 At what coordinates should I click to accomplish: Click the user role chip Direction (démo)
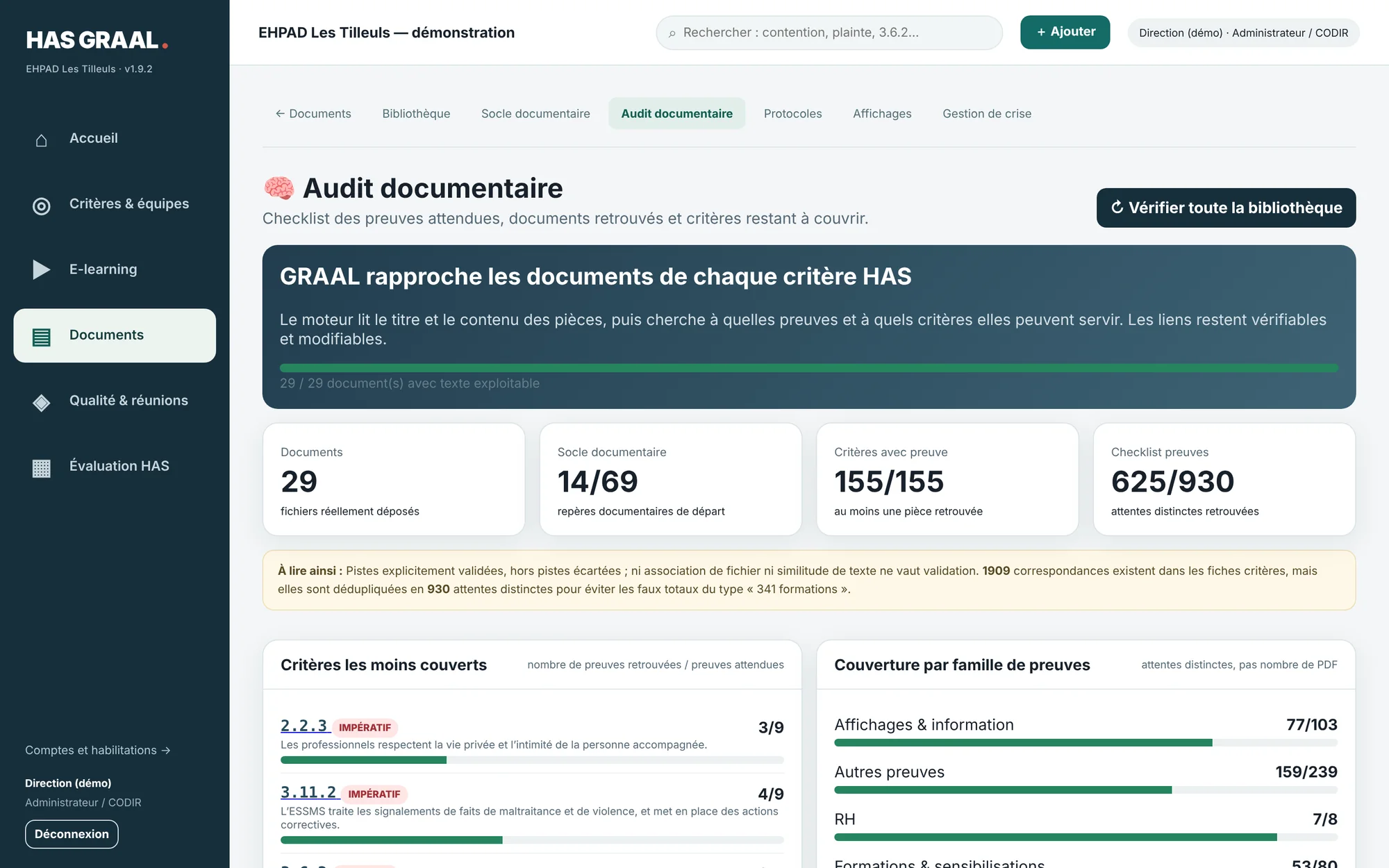1243,33
